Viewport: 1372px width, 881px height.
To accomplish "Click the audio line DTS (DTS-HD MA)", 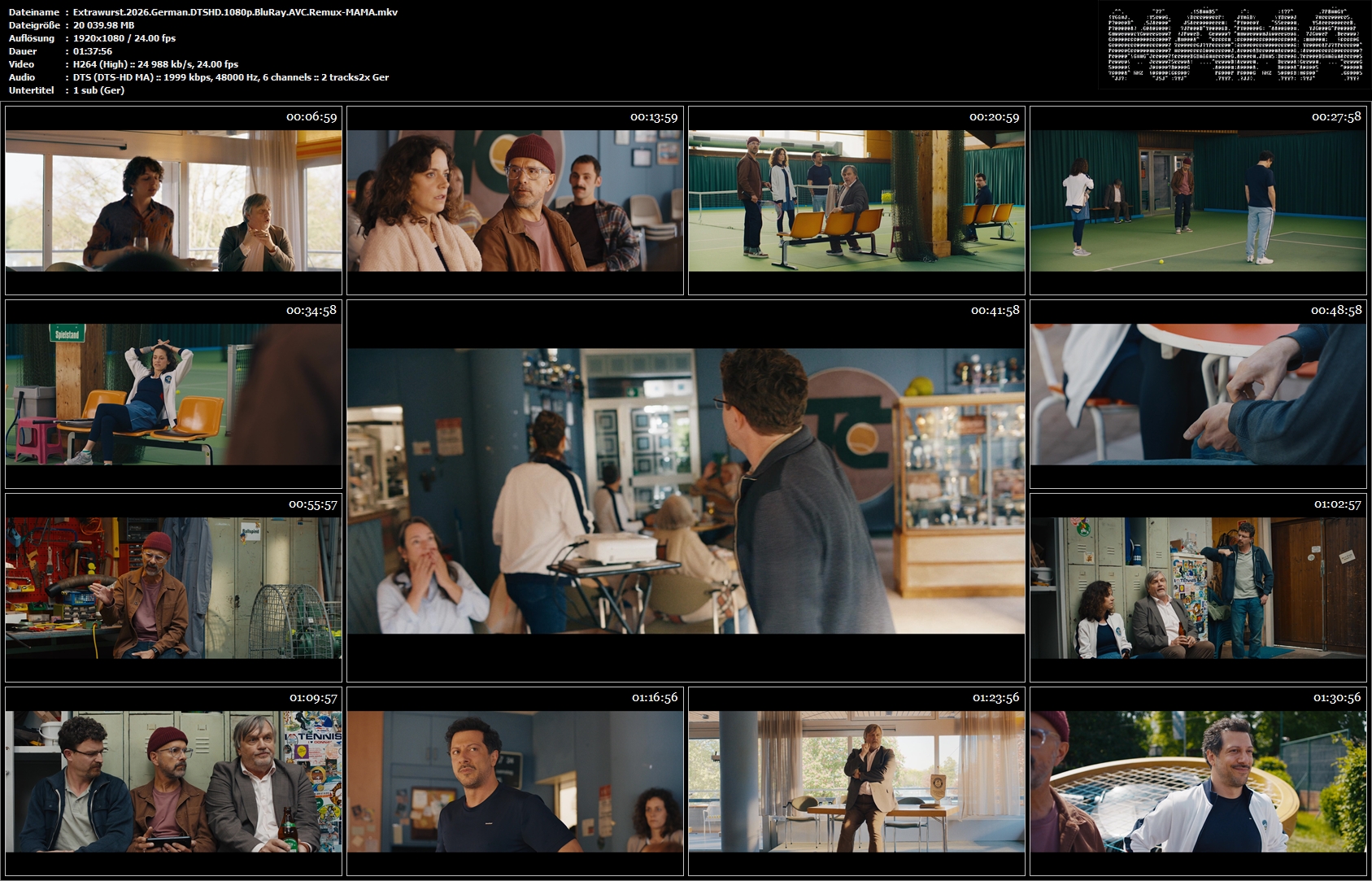I will click(231, 77).
